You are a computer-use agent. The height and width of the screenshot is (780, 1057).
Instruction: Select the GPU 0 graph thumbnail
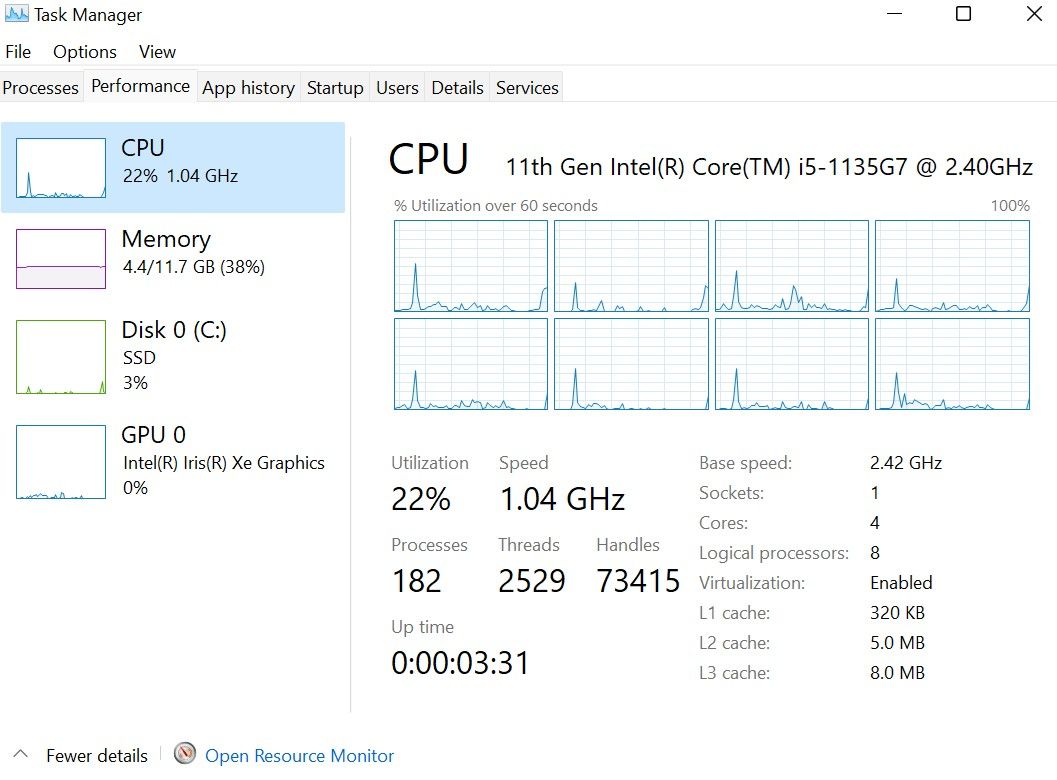[60, 461]
